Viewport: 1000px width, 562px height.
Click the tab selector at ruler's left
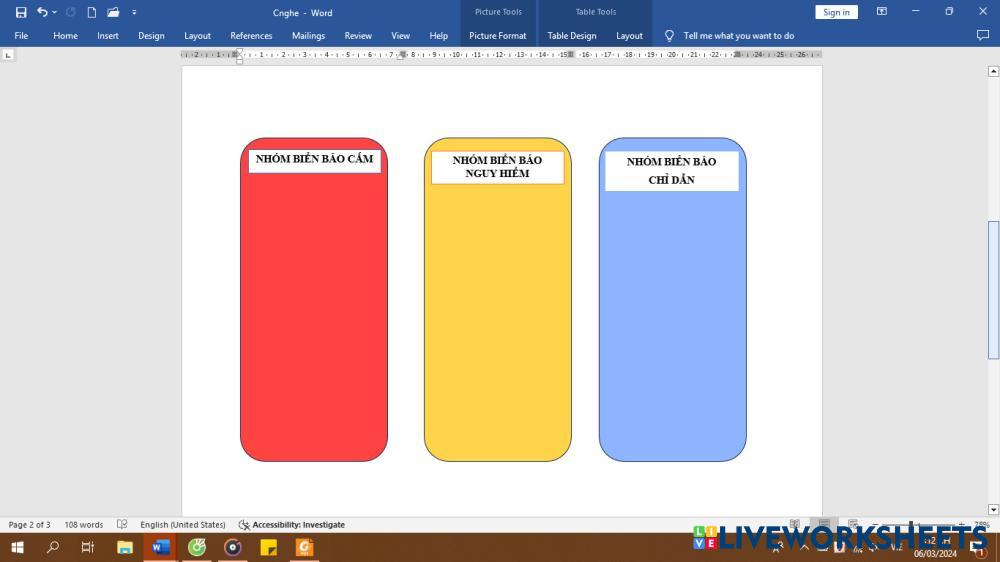[x=9, y=55]
